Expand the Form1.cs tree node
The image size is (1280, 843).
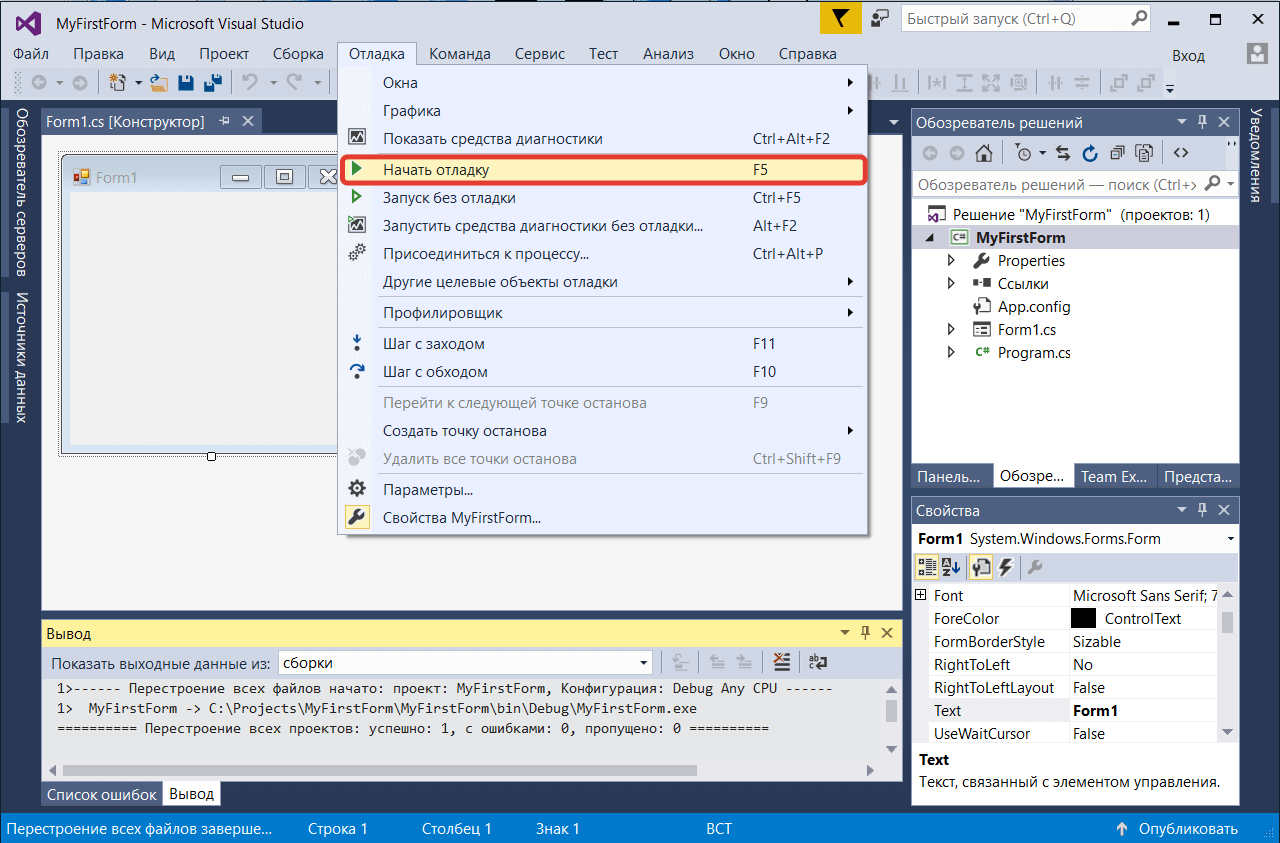951,329
